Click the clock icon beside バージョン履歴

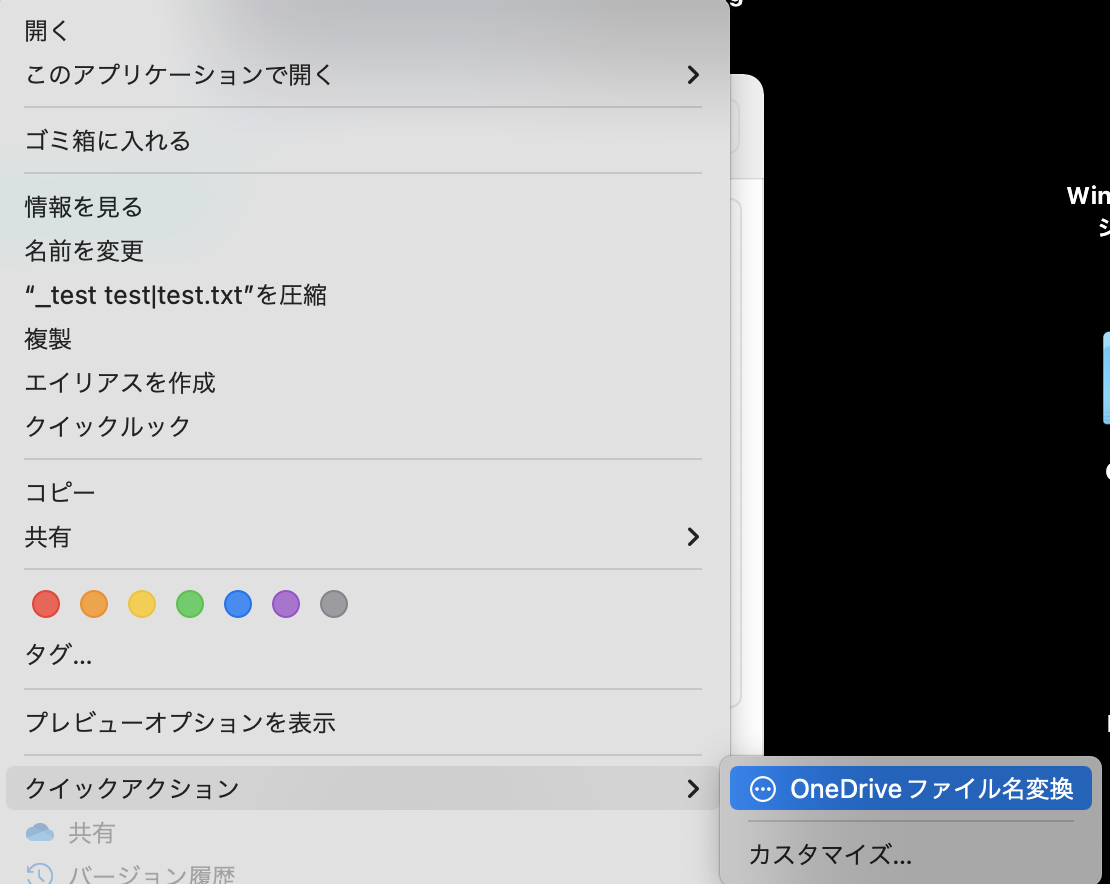tap(40, 873)
